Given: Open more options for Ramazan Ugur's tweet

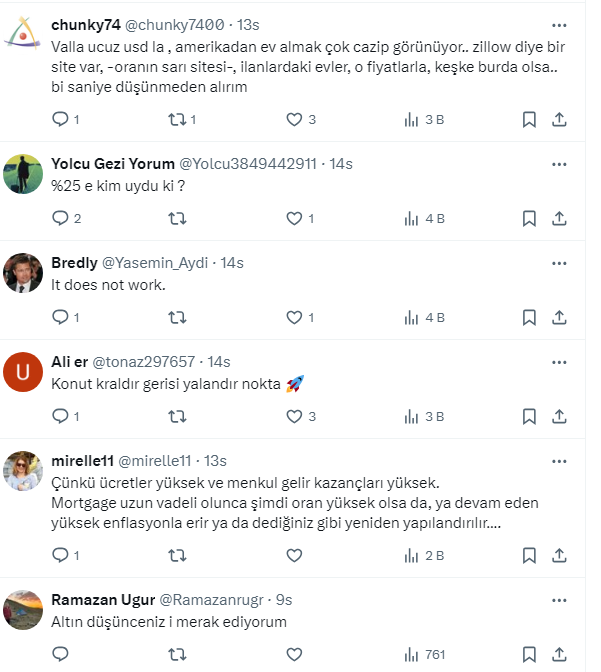Looking at the screenshot, I should click(x=560, y=599).
